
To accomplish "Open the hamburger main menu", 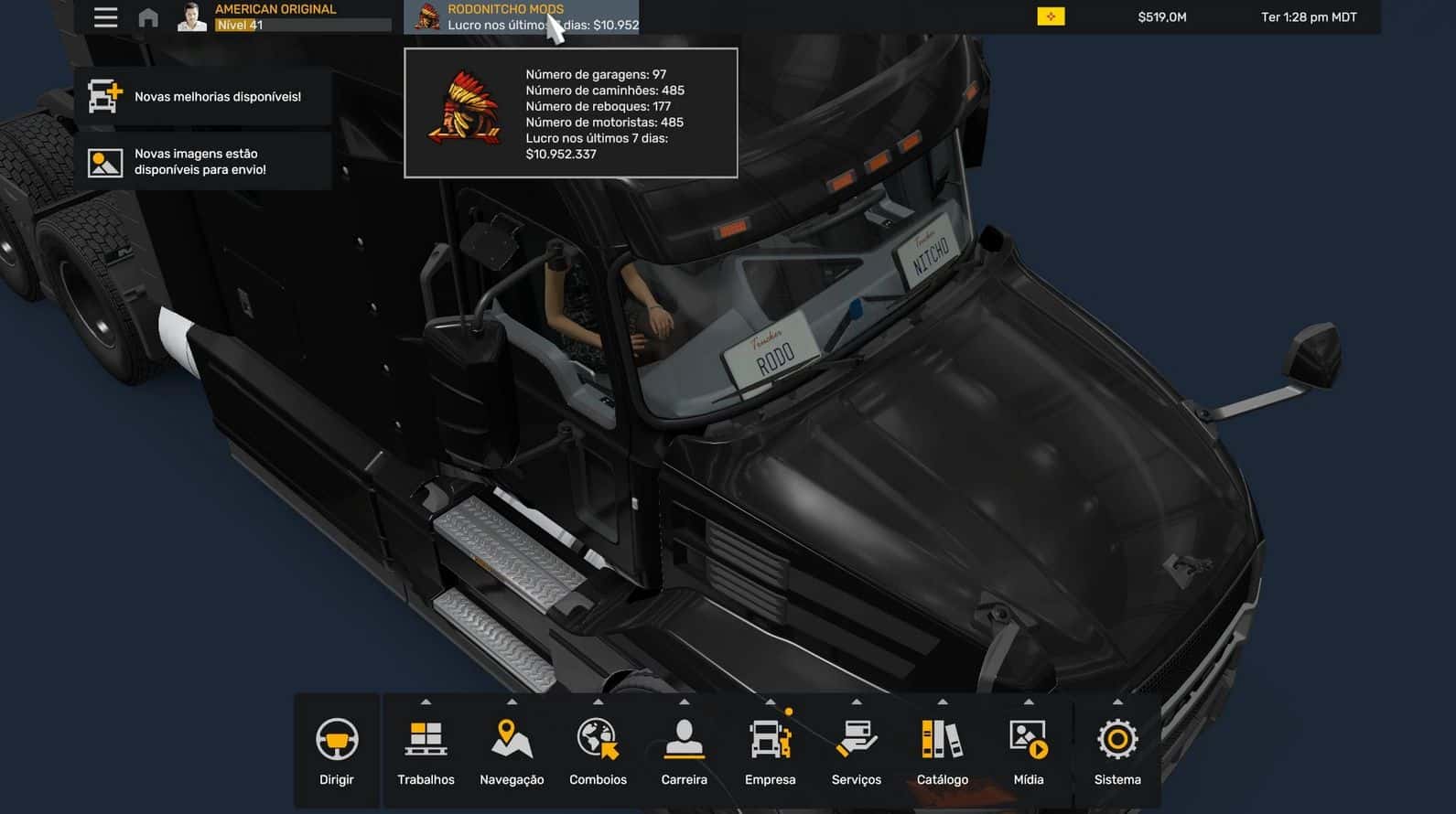I will point(105,17).
